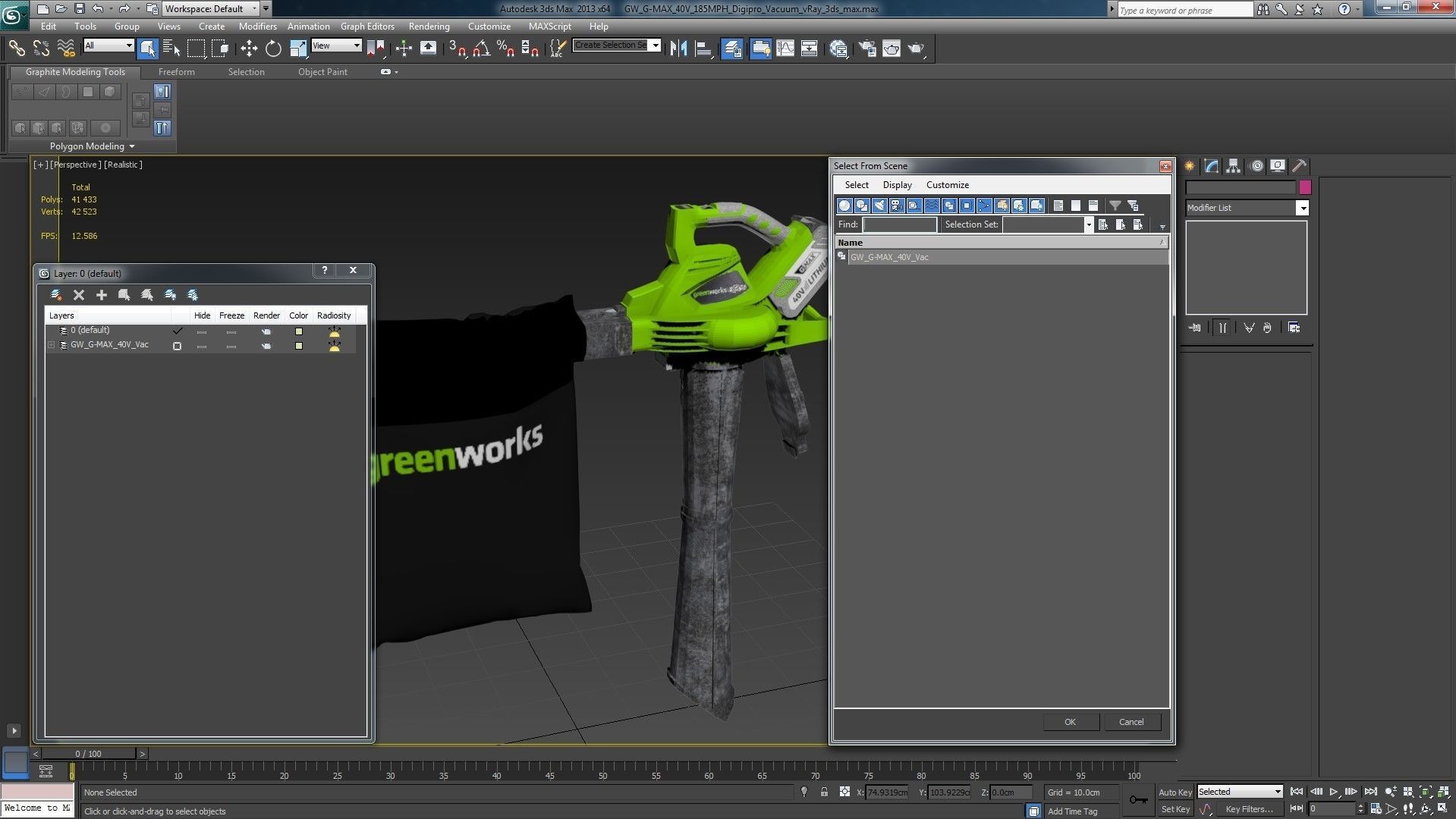Screen dimensions: 1456x819
Task: Expand the GW_G-MAX_40V_Vac layer tree node
Action: [x=52, y=345]
